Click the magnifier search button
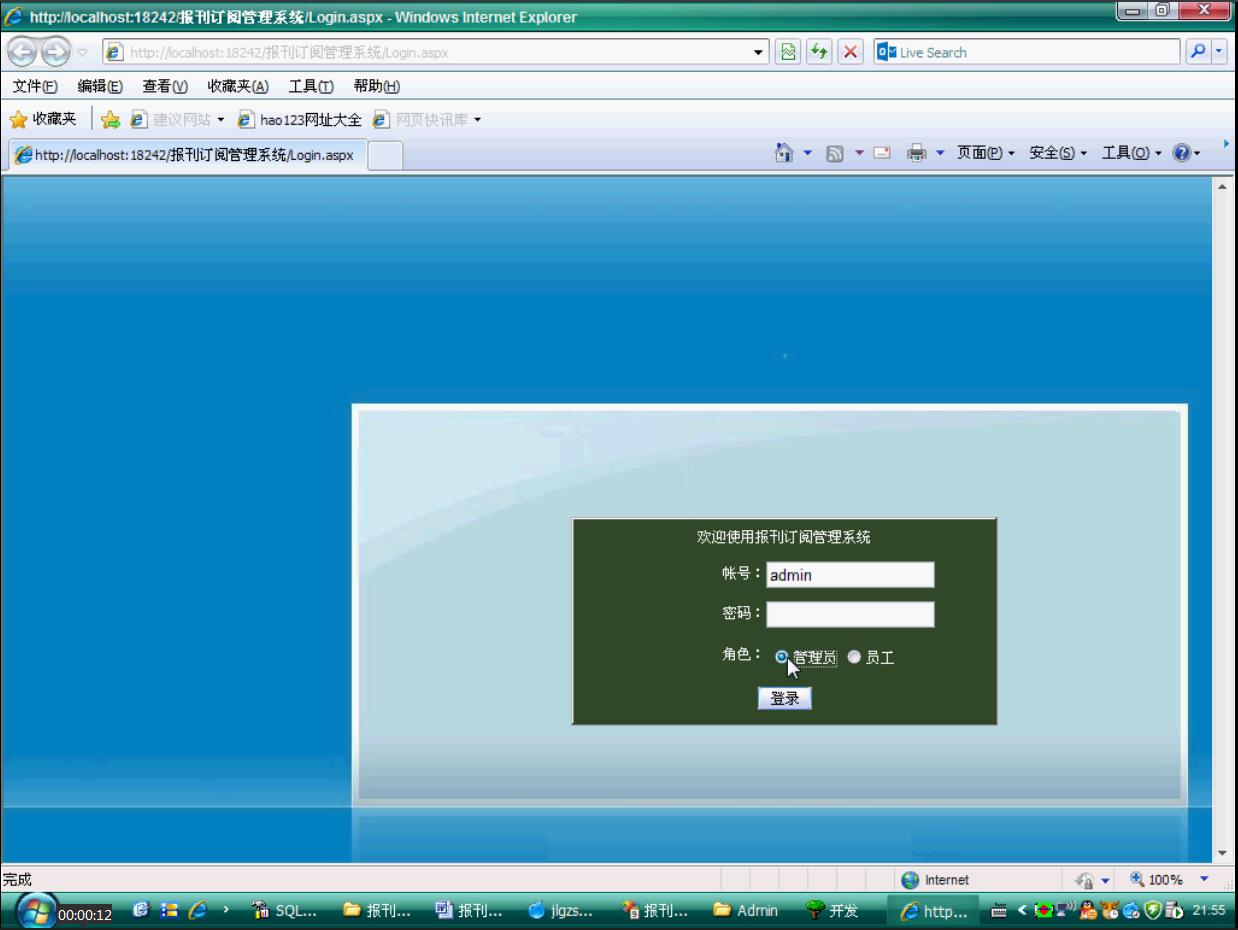Viewport: 1238px width, 930px height. click(x=1197, y=53)
